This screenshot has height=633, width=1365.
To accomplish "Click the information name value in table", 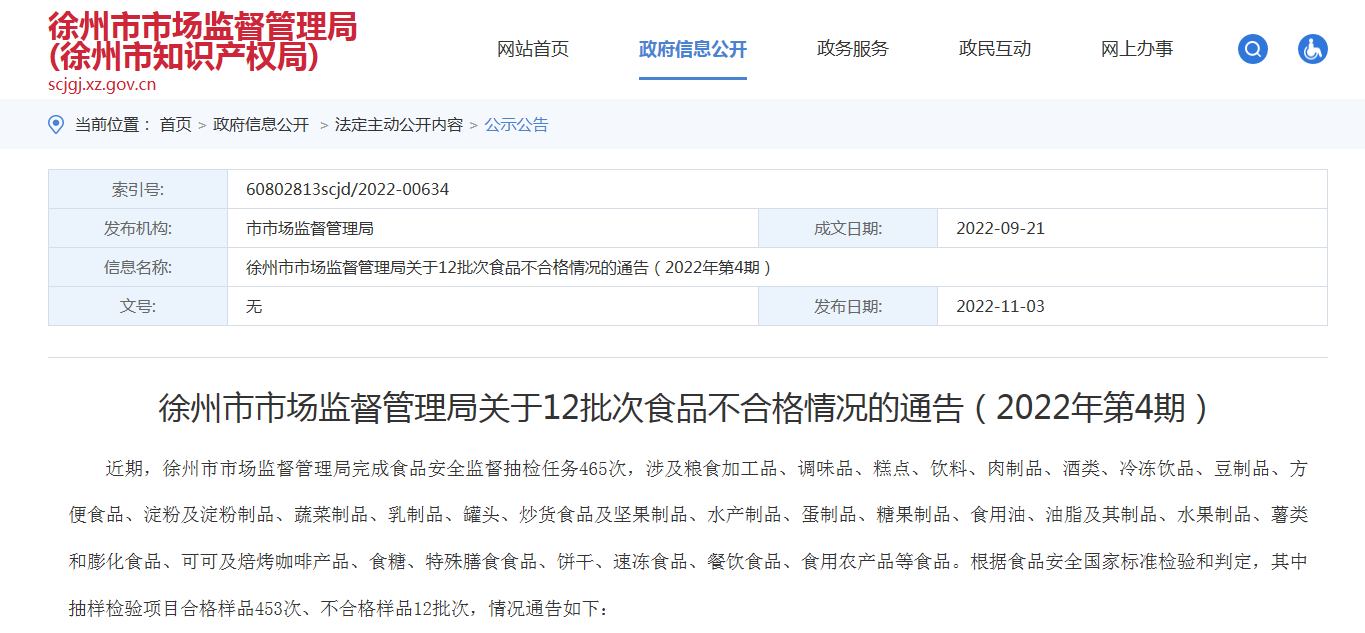I will pyautogui.click(x=512, y=267).
